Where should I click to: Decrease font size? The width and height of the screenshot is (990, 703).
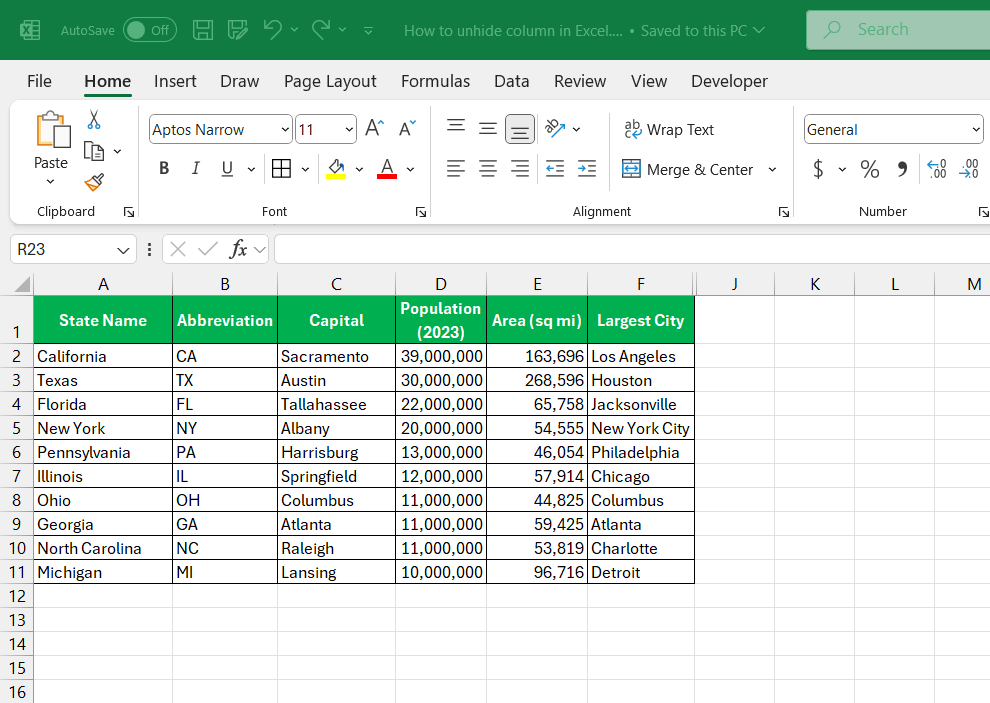coord(407,128)
